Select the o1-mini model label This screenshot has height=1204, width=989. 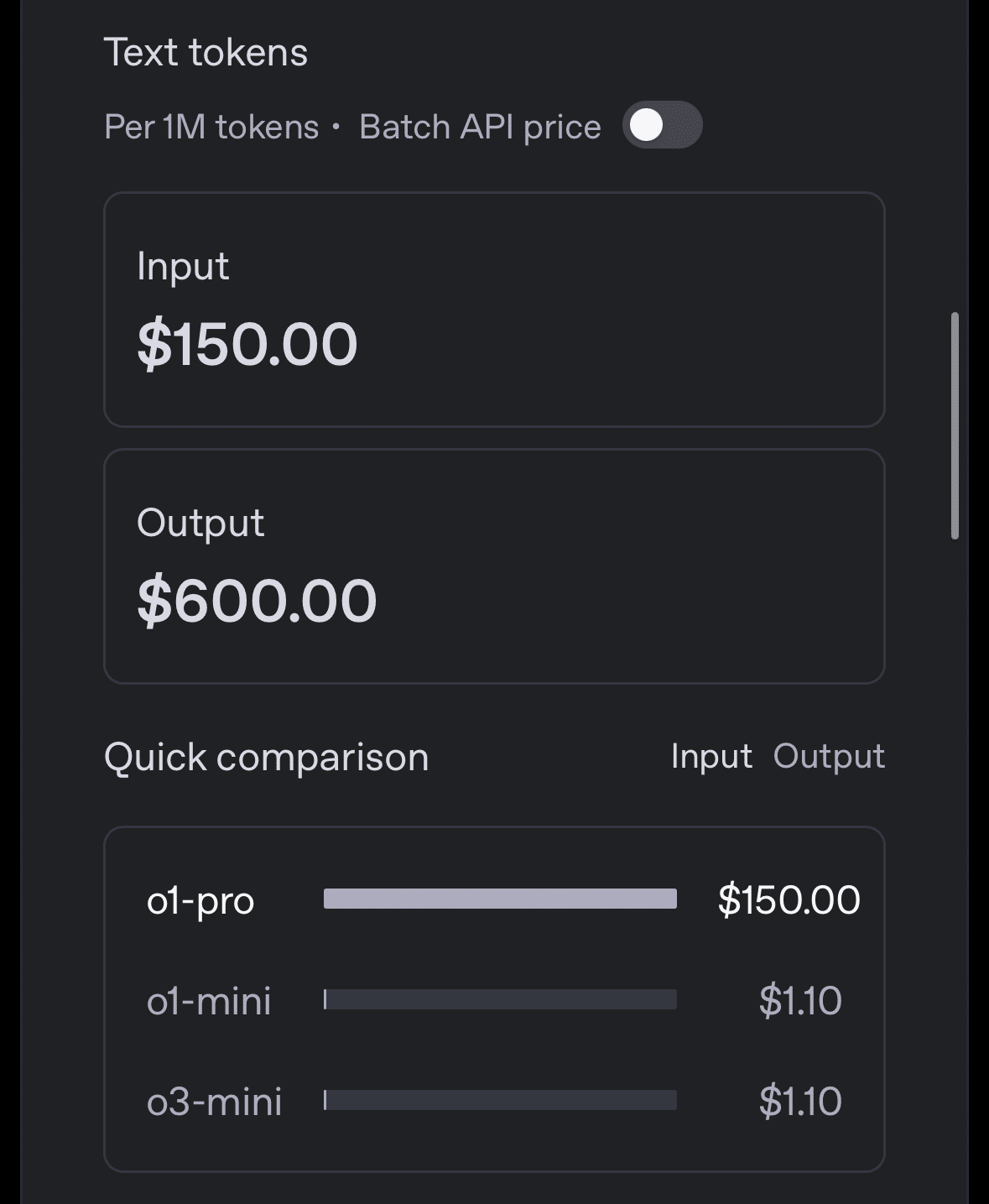(209, 1001)
